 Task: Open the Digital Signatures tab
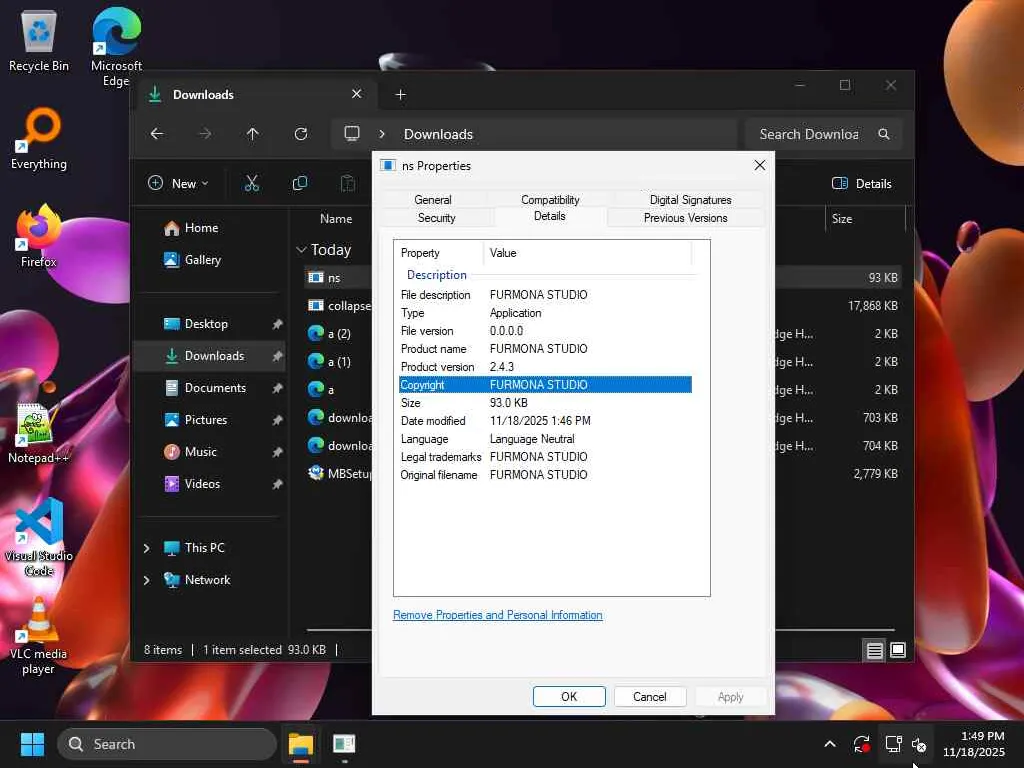coord(690,200)
